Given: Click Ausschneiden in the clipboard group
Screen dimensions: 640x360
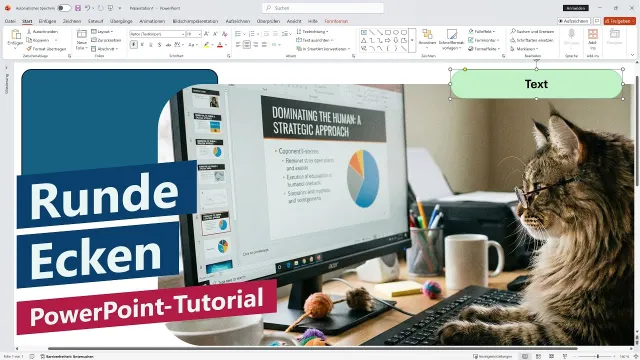Looking at the screenshot, I should (42, 31).
